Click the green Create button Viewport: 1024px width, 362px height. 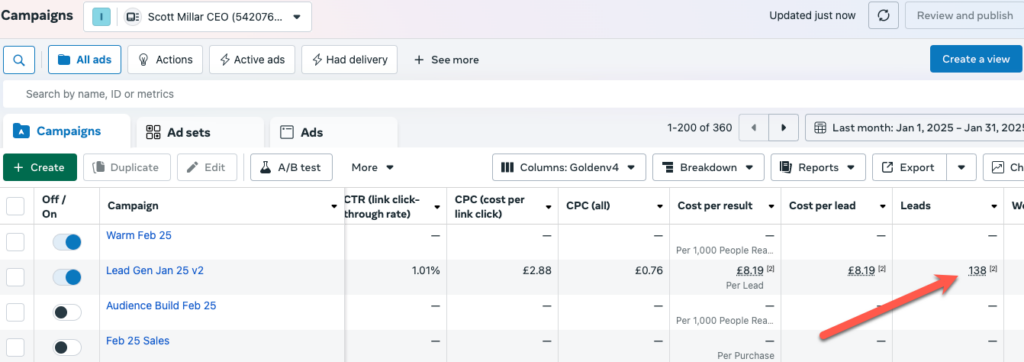[40, 167]
